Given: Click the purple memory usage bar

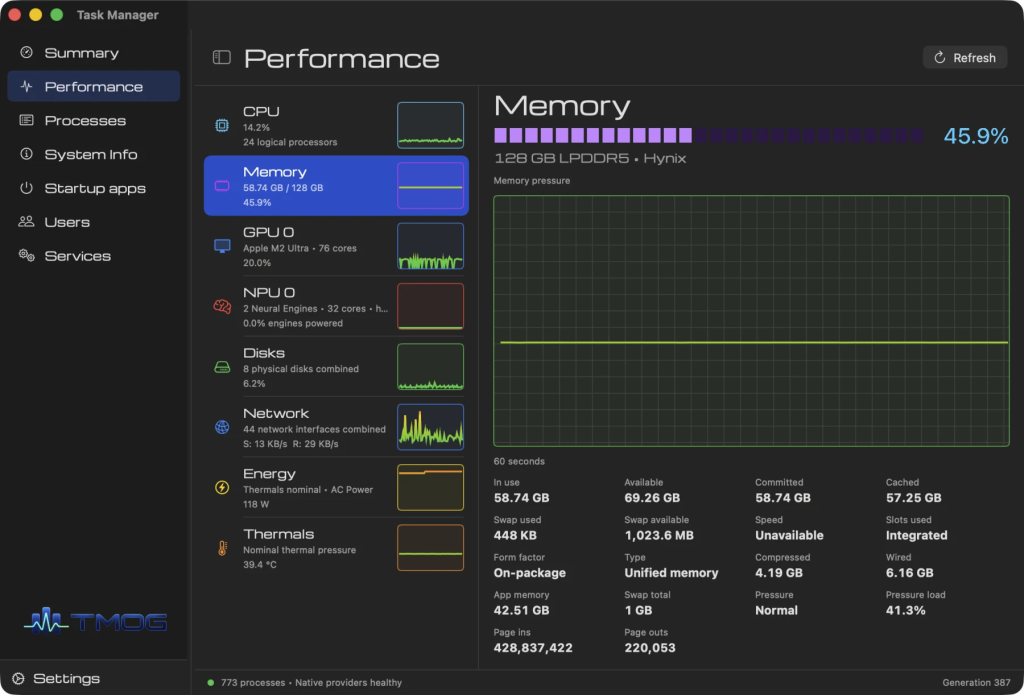Looking at the screenshot, I should click(709, 135).
